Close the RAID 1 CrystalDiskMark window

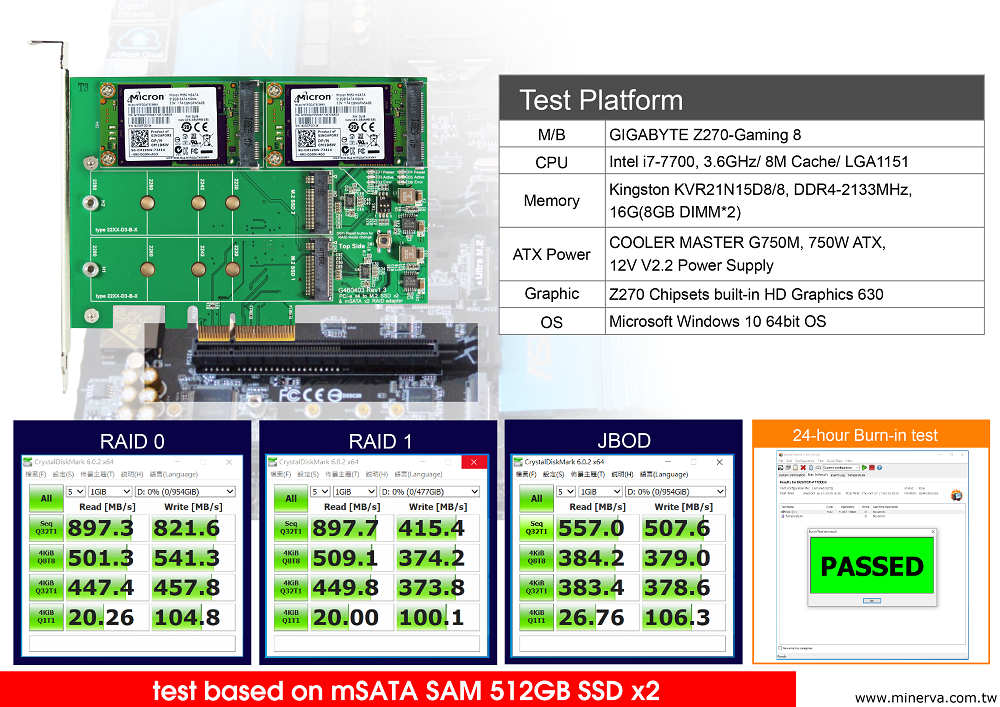pos(473,462)
